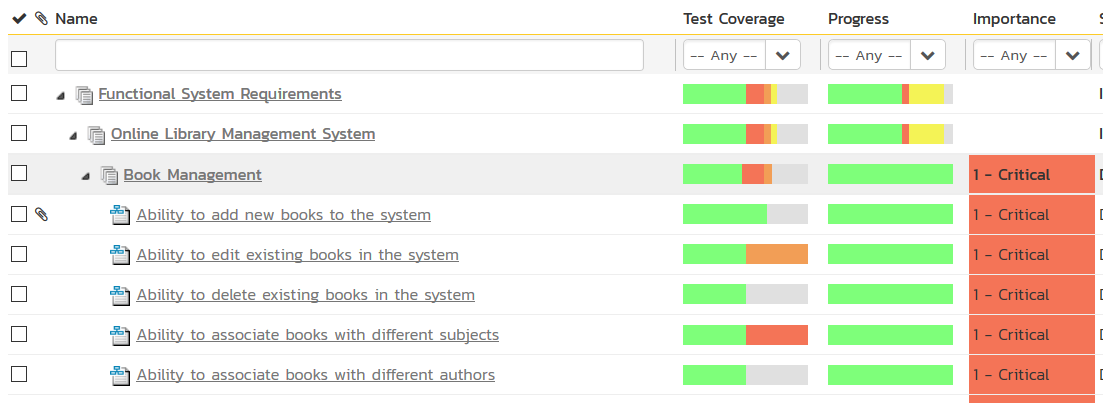Open the Importance filter dropdown
1103x403 pixels.
point(1071,56)
